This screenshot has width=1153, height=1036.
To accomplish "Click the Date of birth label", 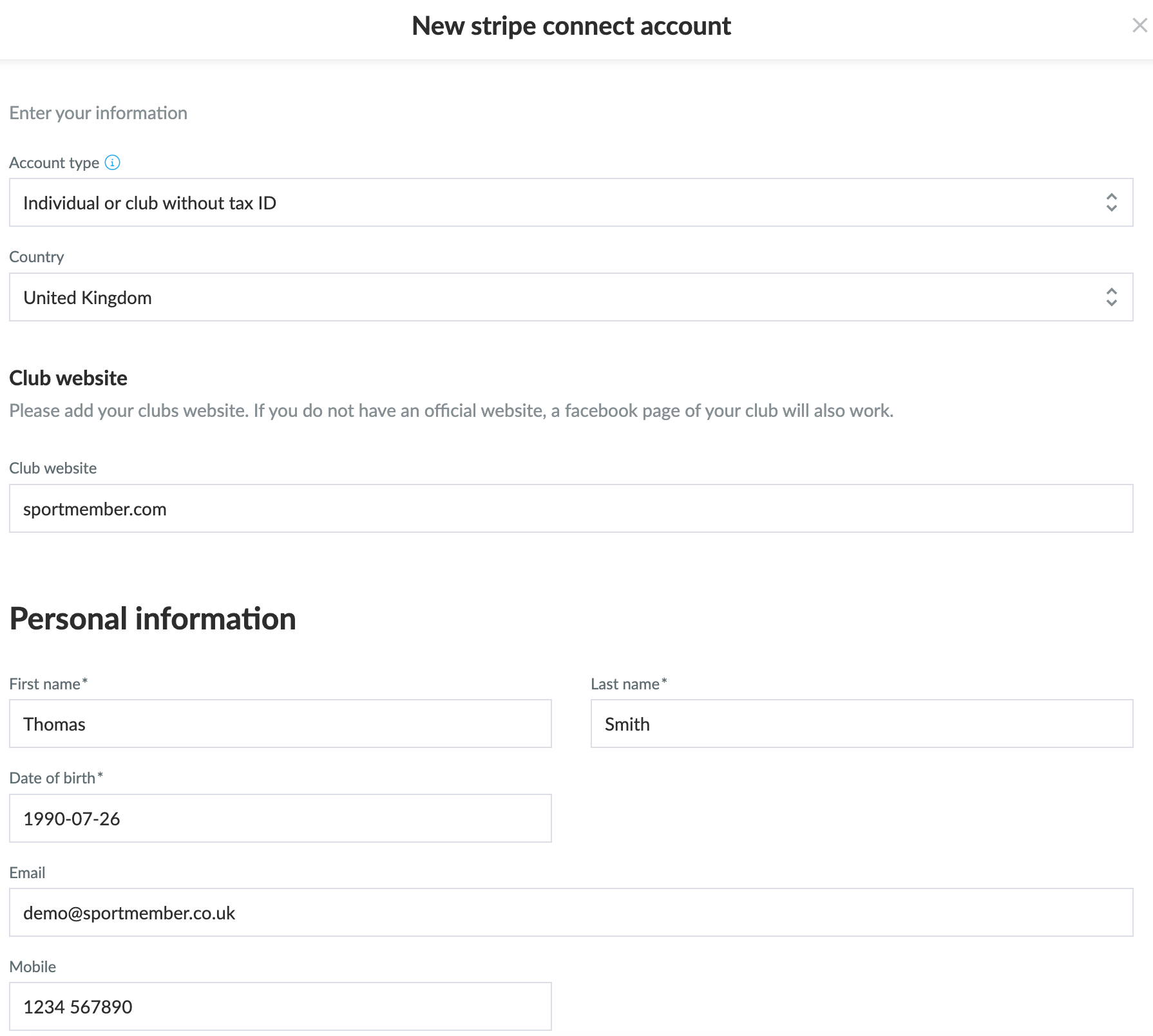I will 56,778.
